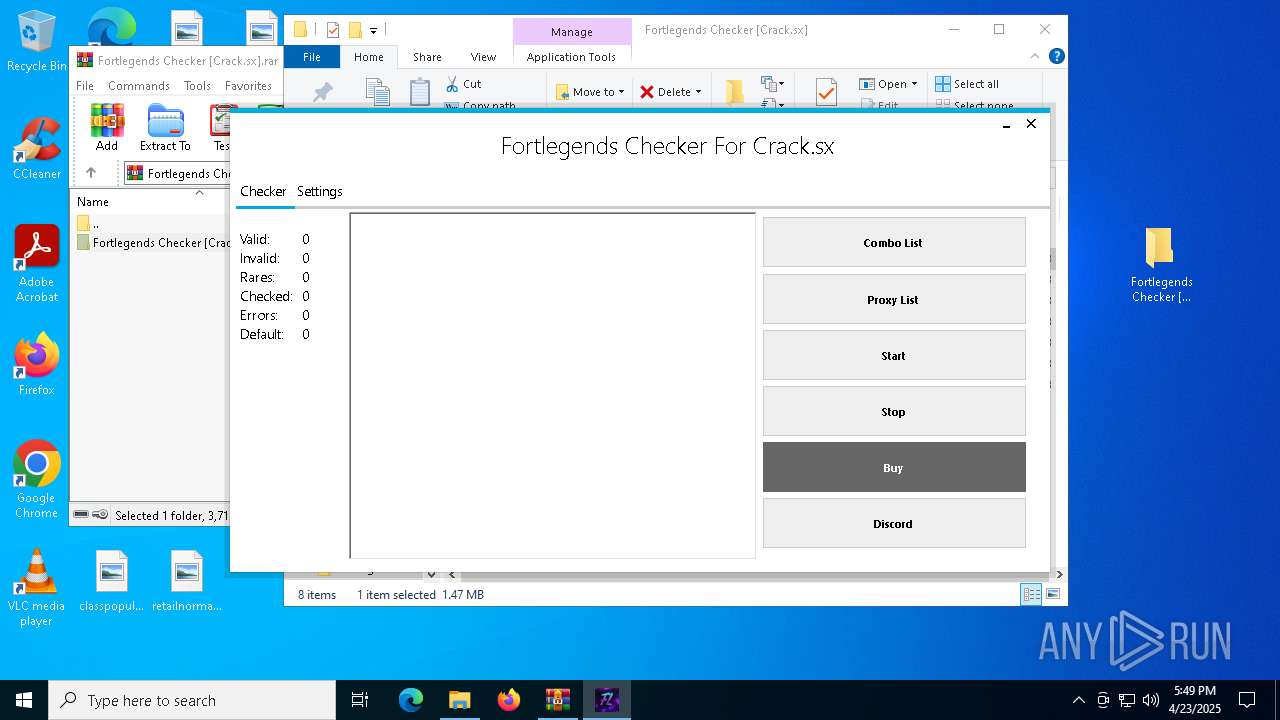This screenshot has width=1280, height=720.
Task: Expand the Open dropdown in the ribbon
Action: (888, 84)
